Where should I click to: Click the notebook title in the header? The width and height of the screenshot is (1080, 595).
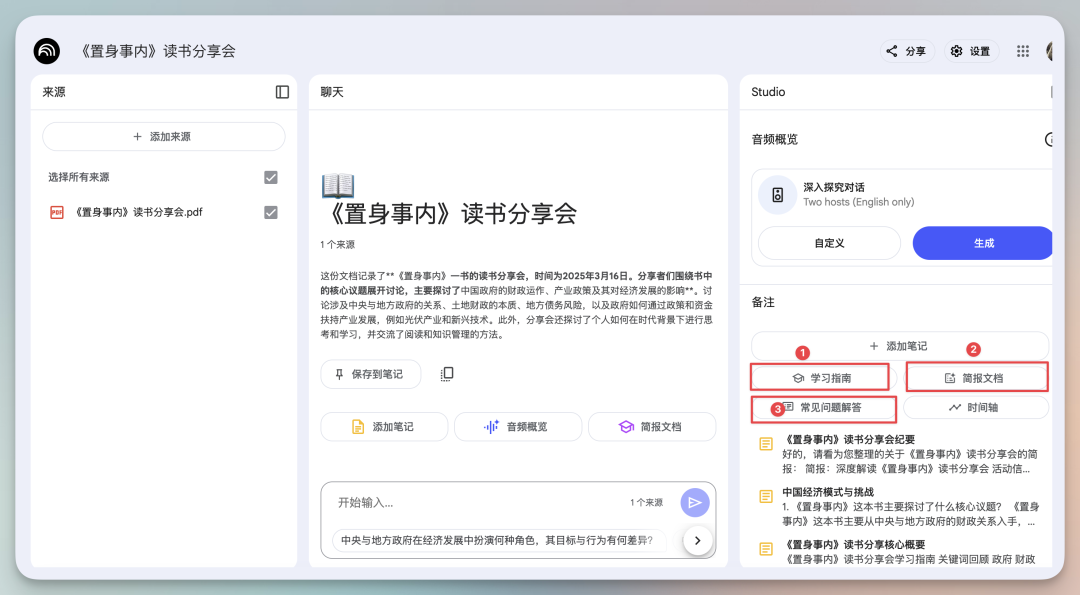(x=156, y=51)
